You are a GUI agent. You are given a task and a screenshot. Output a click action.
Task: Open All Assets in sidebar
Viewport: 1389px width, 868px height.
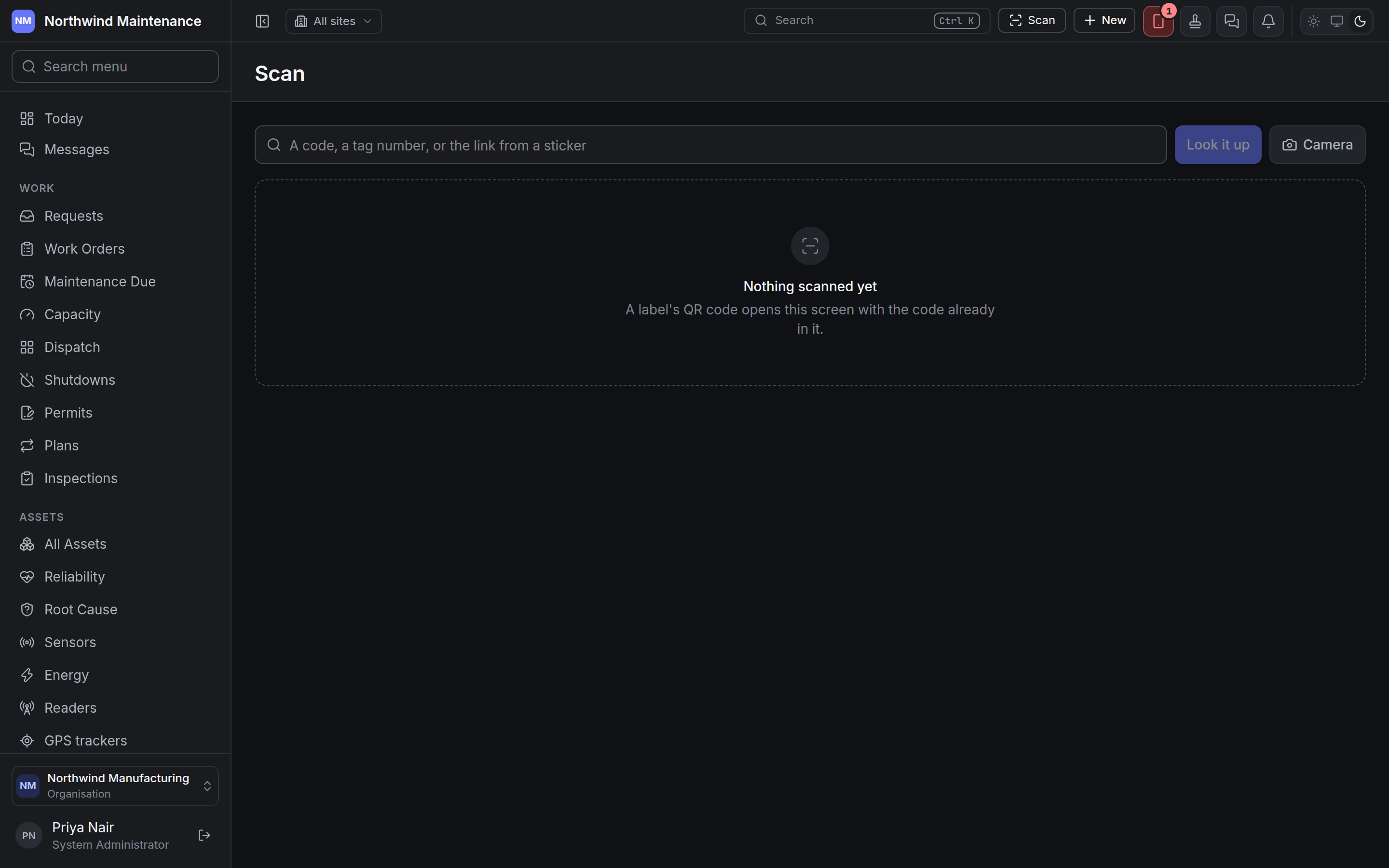(x=115, y=543)
